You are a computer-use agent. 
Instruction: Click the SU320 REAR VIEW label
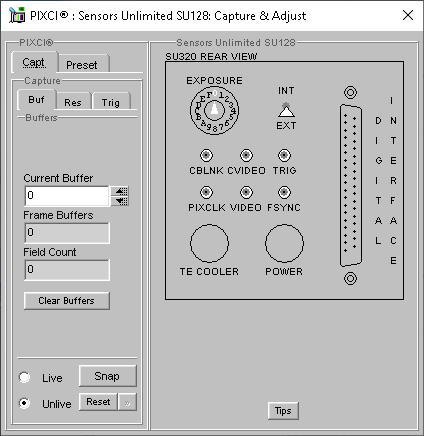[x=211, y=56]
